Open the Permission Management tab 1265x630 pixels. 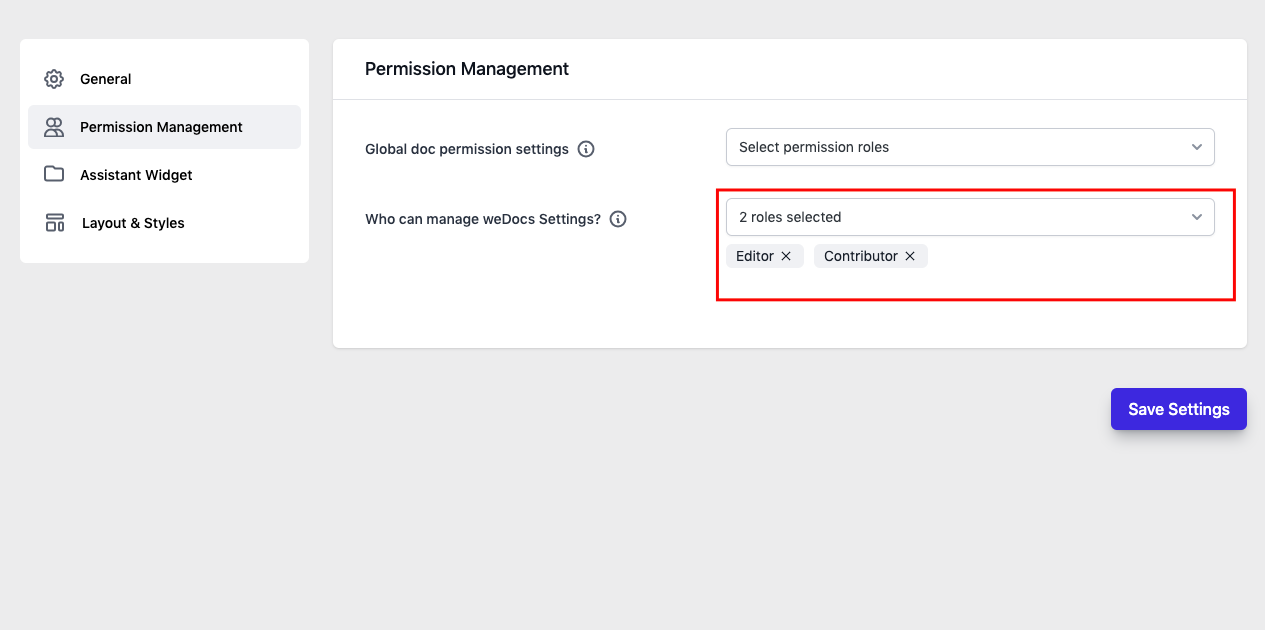[164, 127]
